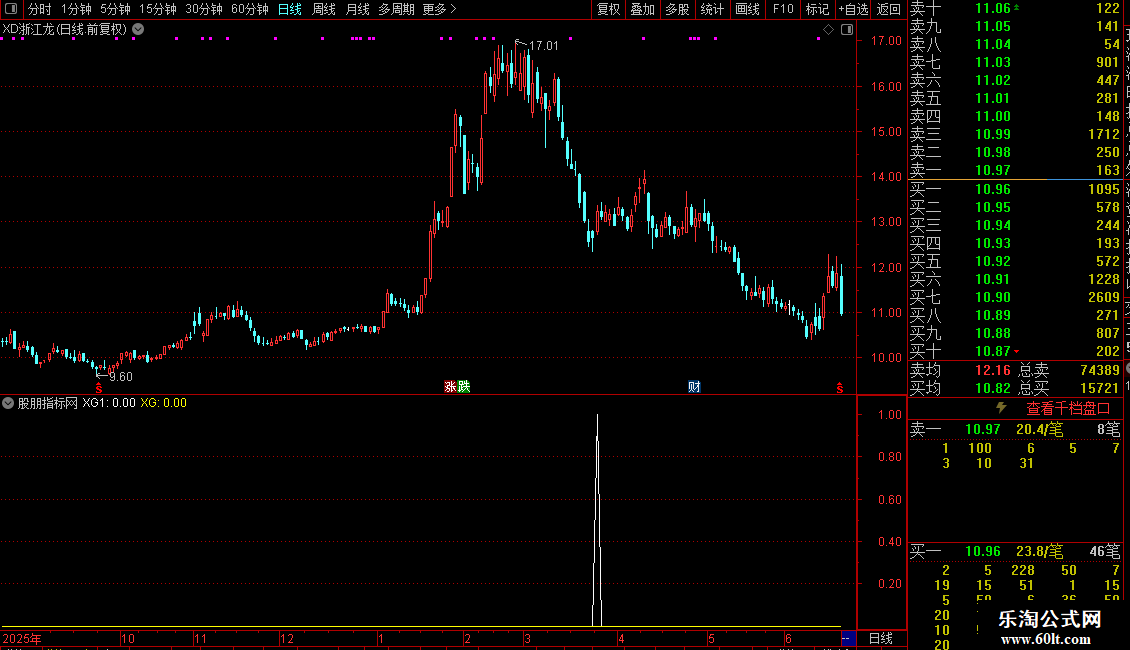Select the 60分钟 period
1130x650 pixels.
coord(250,9)
